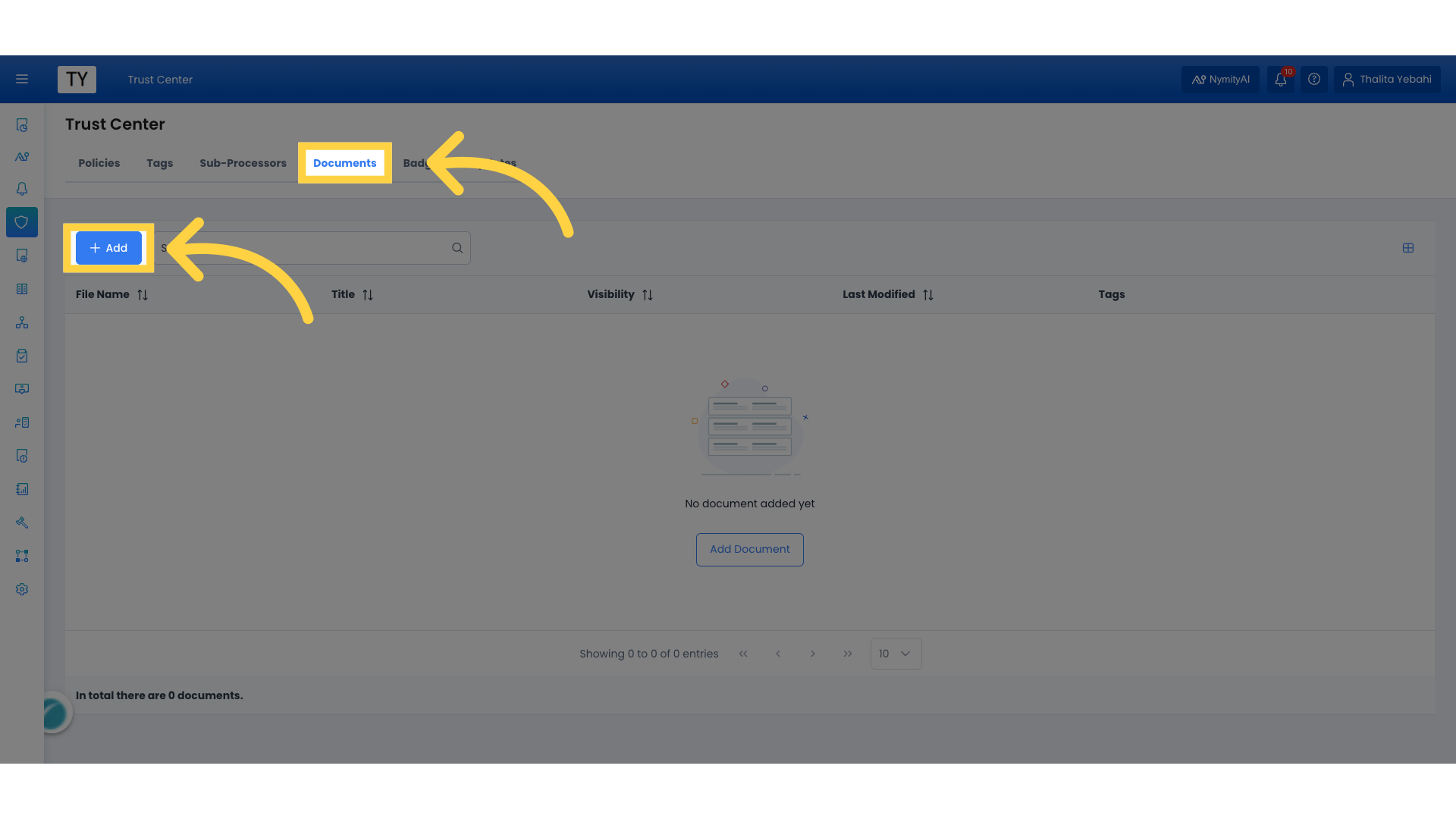Go to the next page

tap(813, 654)
